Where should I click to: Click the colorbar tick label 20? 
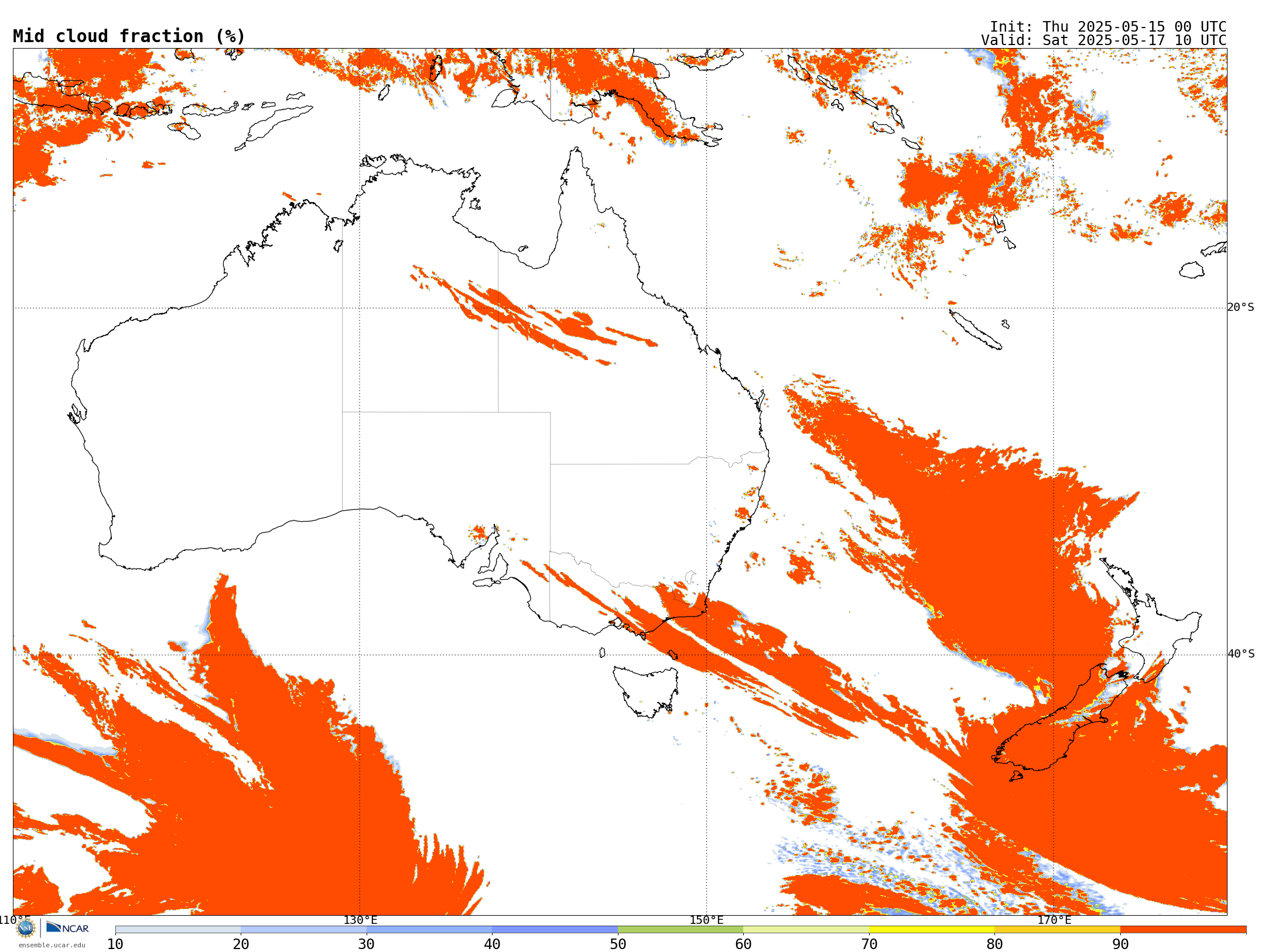241,944
